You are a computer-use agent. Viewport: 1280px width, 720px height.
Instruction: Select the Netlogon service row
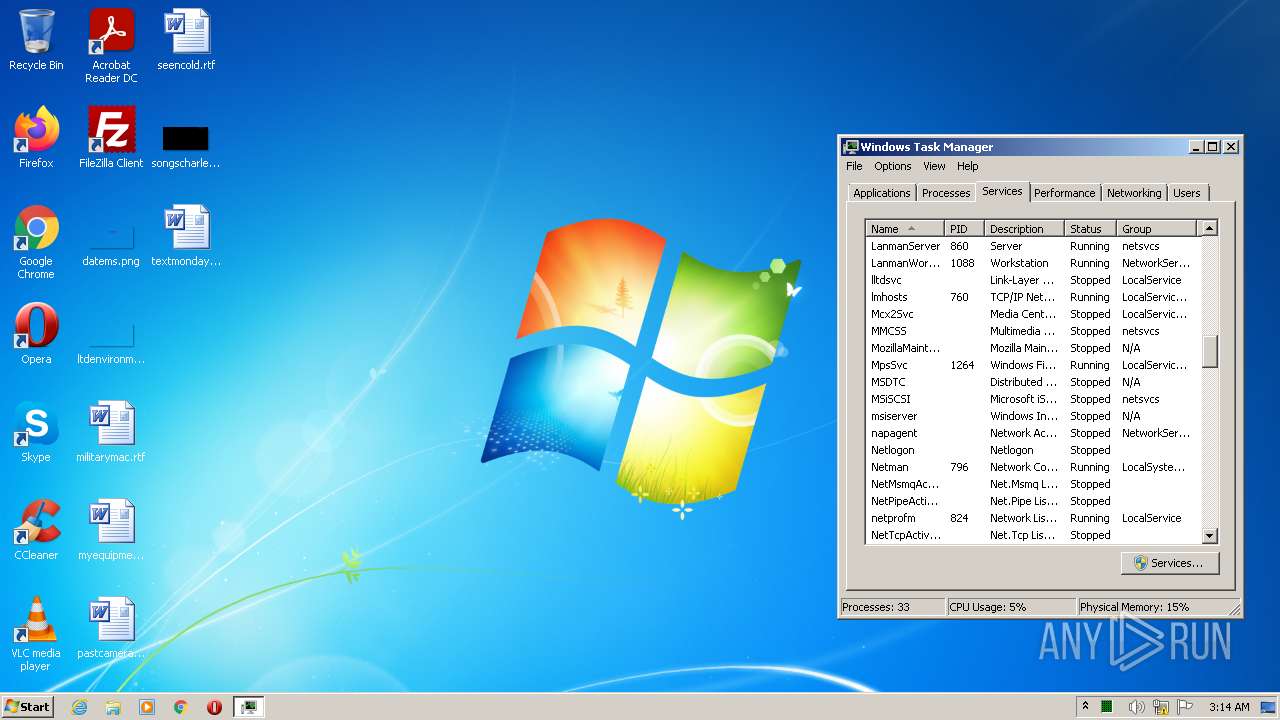1032,450
